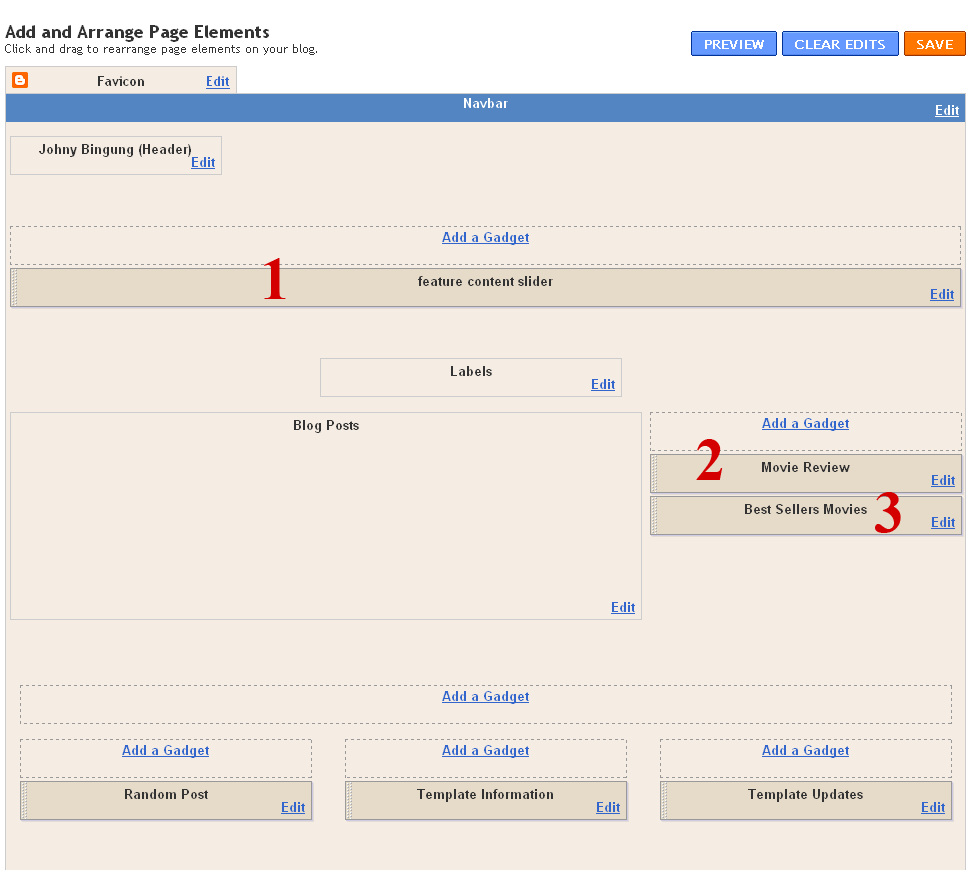Grab the drag handle of Movie Review gadget
Screen dimensions: 969x870
tap(655, 474)
